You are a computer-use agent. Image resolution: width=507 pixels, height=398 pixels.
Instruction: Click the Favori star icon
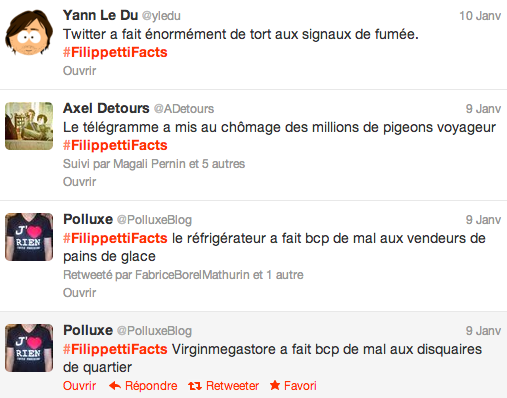pyautogui.click(x=275, y=385)
